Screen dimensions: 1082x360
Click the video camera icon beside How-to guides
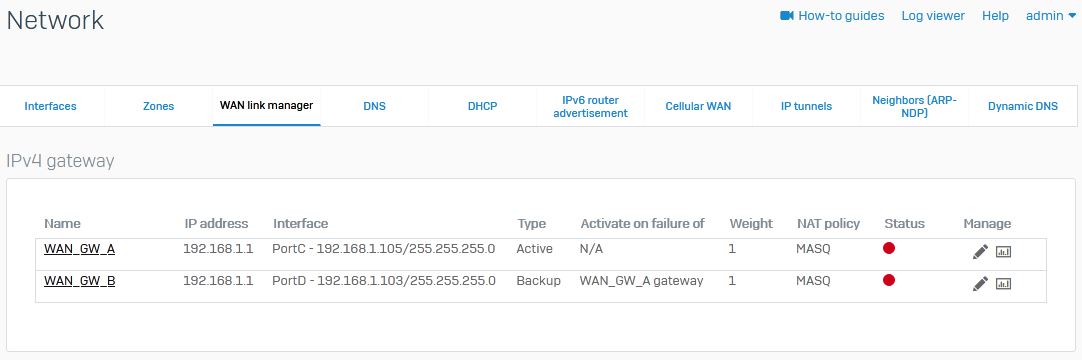tap(787, 15)
